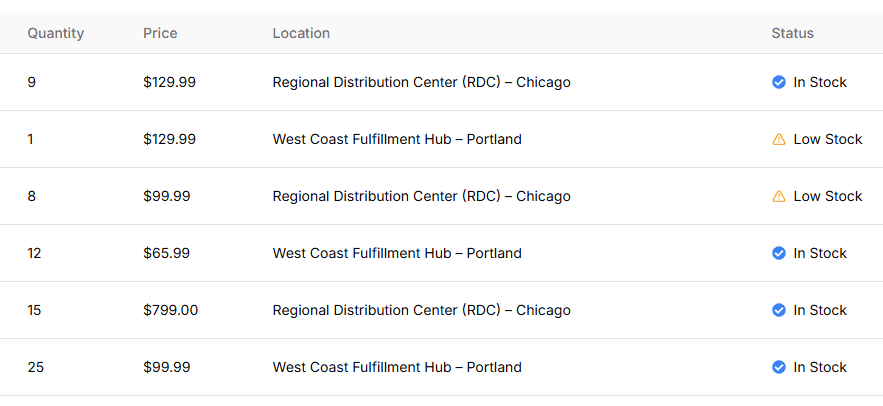
Task: Sort by the Quantity column header
Action: point(56,33)
